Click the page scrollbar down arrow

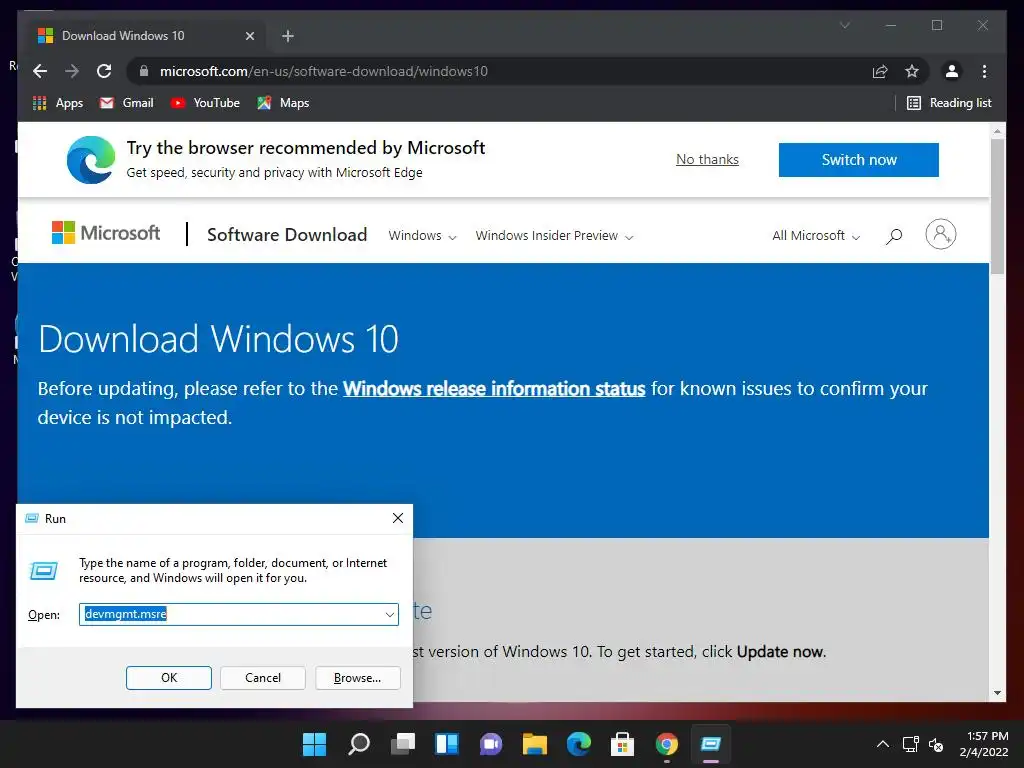coord(997,692)
